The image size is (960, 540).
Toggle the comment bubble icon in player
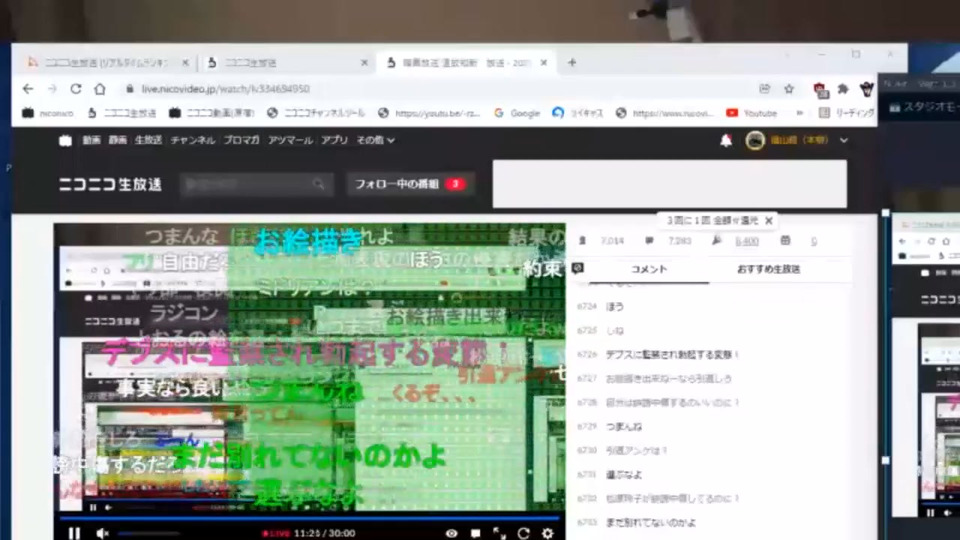pos(475,533)
